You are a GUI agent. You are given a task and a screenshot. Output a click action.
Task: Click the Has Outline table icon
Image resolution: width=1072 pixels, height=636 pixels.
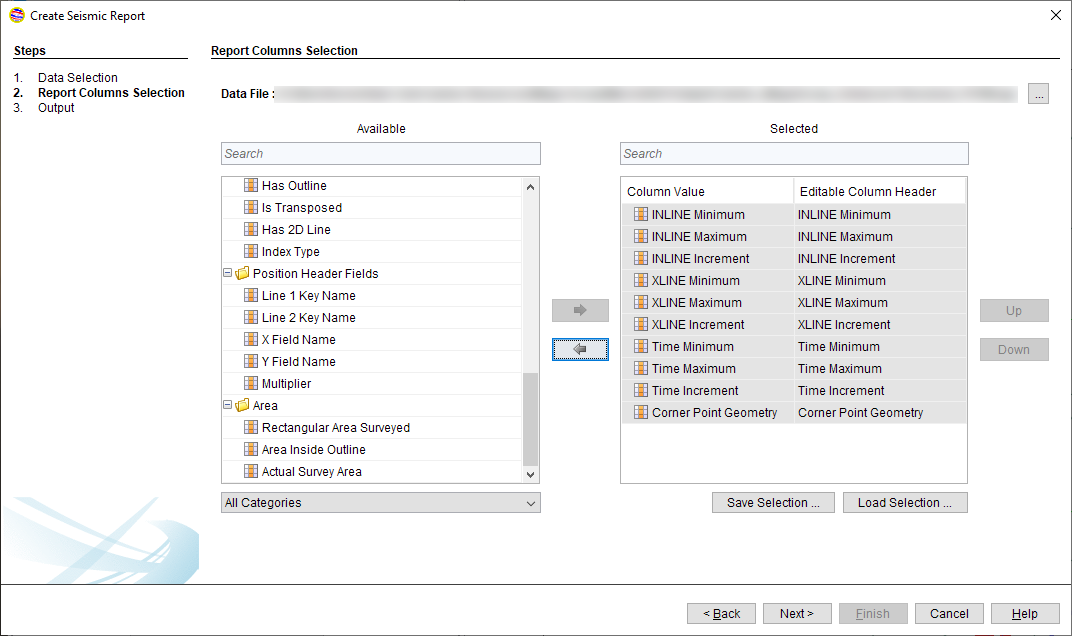pos(251,185)
